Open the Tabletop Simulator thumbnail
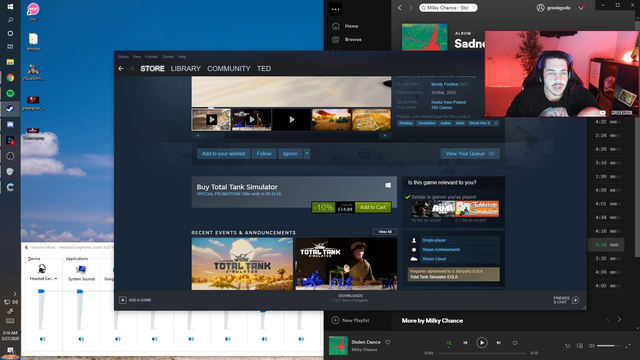The image size is (640, 360). tap(477, 209)
